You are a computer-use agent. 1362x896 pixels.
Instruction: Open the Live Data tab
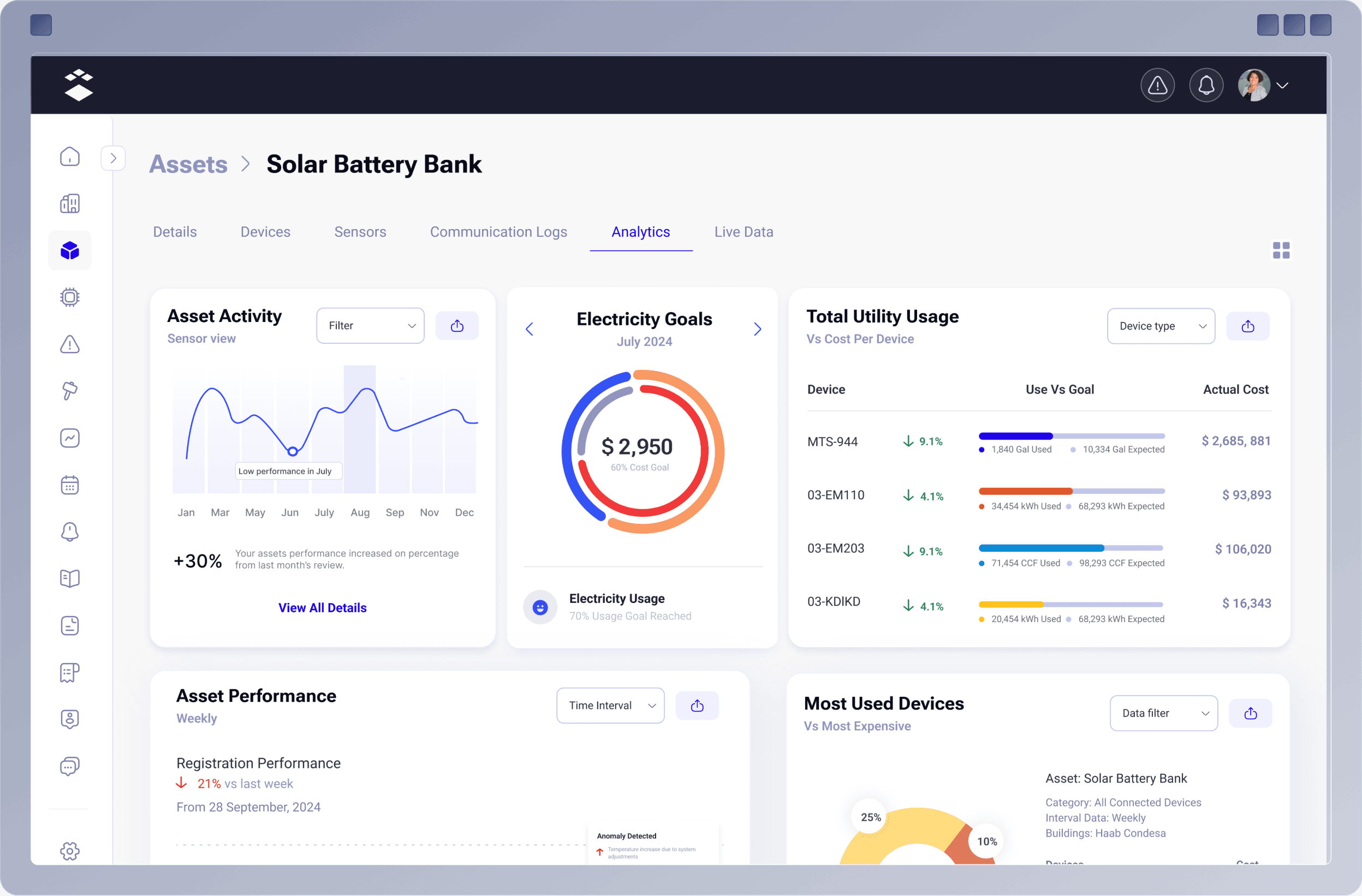pos(744,232)
